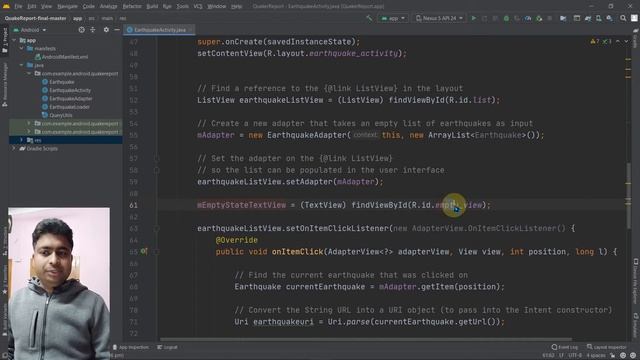This screenshot has height=360, width=640.
Task: Open the Event Log button
Action: pyautogui.click(x=565, y=347)
